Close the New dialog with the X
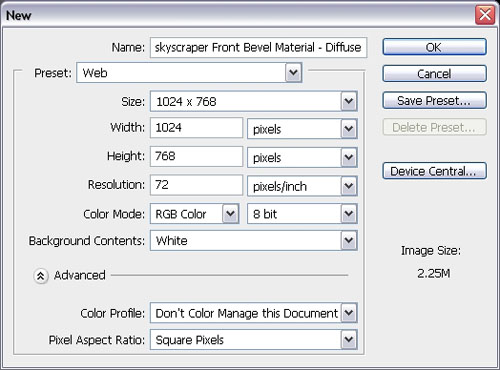 point(485,15)
